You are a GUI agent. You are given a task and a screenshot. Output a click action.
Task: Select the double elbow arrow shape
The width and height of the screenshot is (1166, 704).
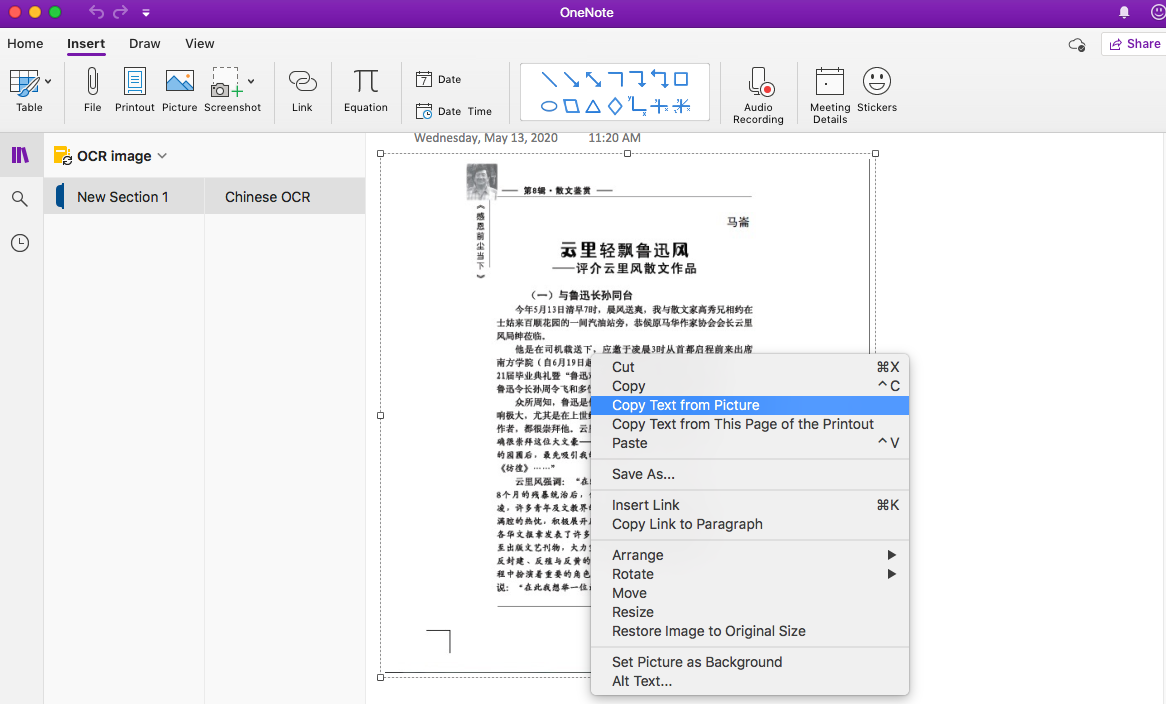click(659, 79)
